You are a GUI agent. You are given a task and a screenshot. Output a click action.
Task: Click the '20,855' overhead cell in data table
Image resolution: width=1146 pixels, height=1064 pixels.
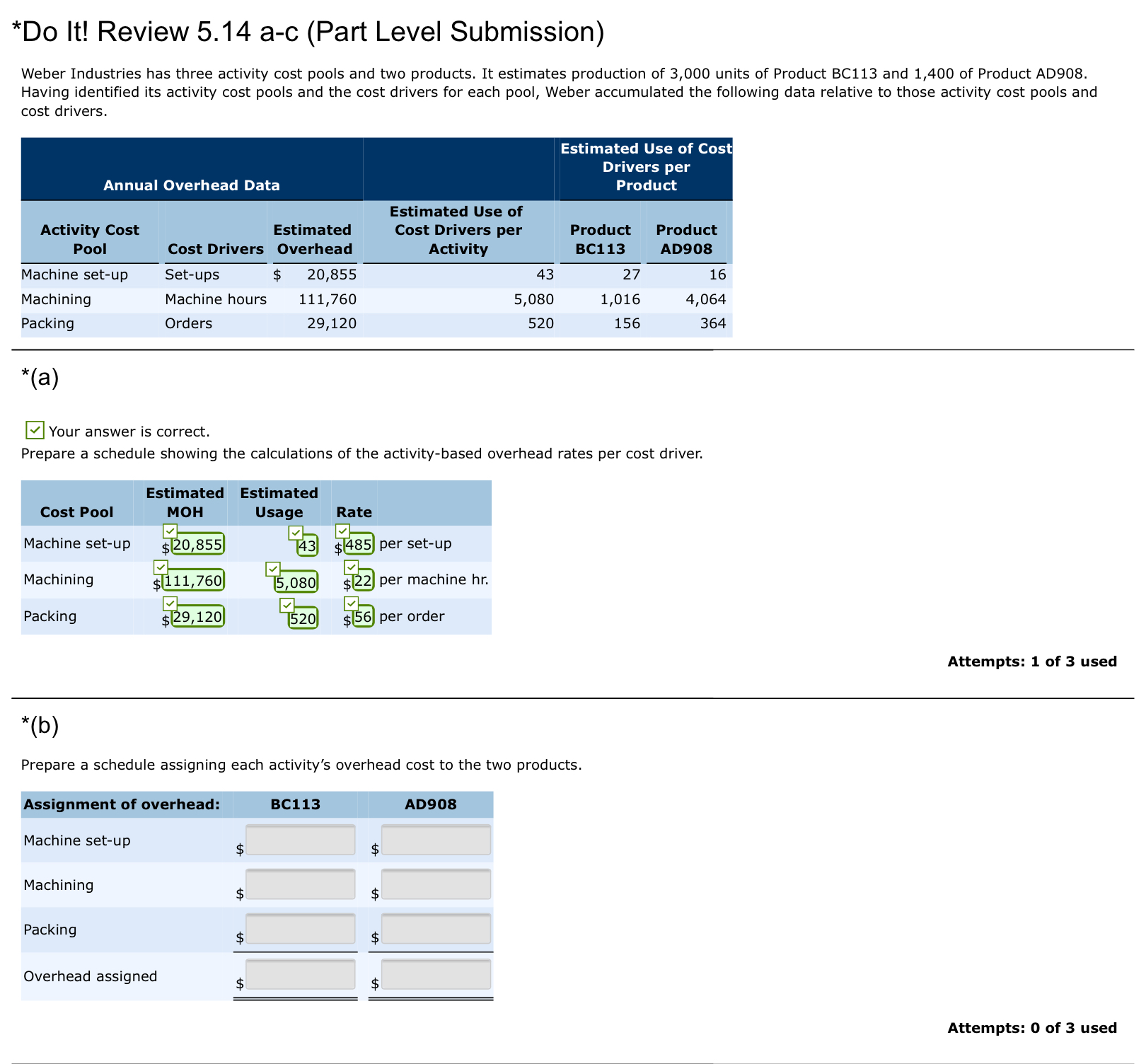pyautogui.click(x=331, y=274)
